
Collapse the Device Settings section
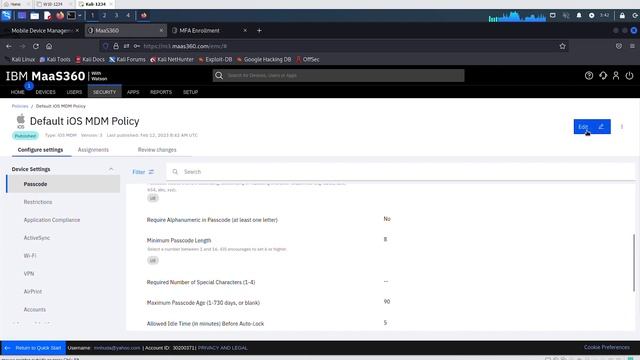111,169
